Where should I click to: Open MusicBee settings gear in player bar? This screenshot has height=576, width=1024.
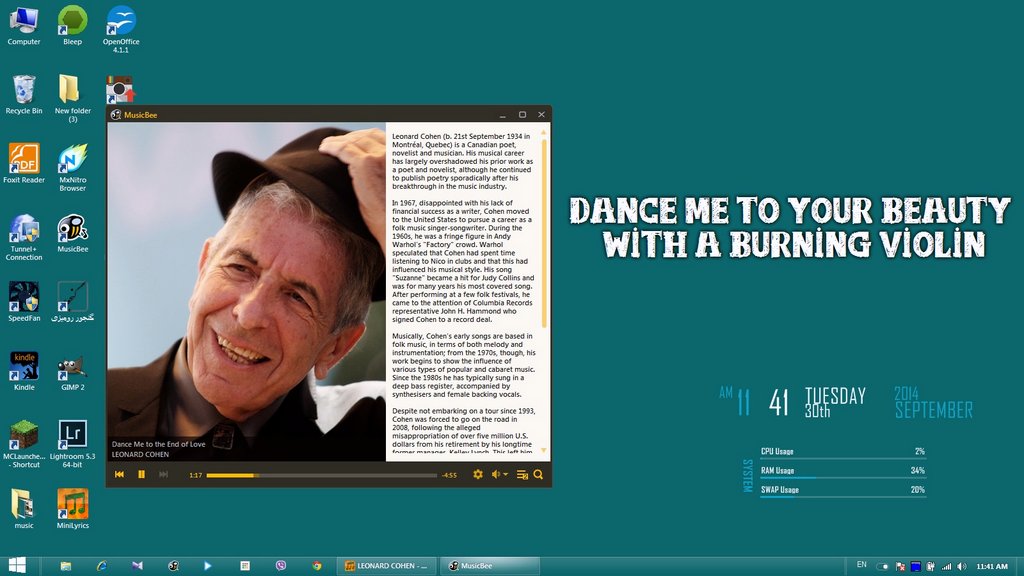point(478,474)
